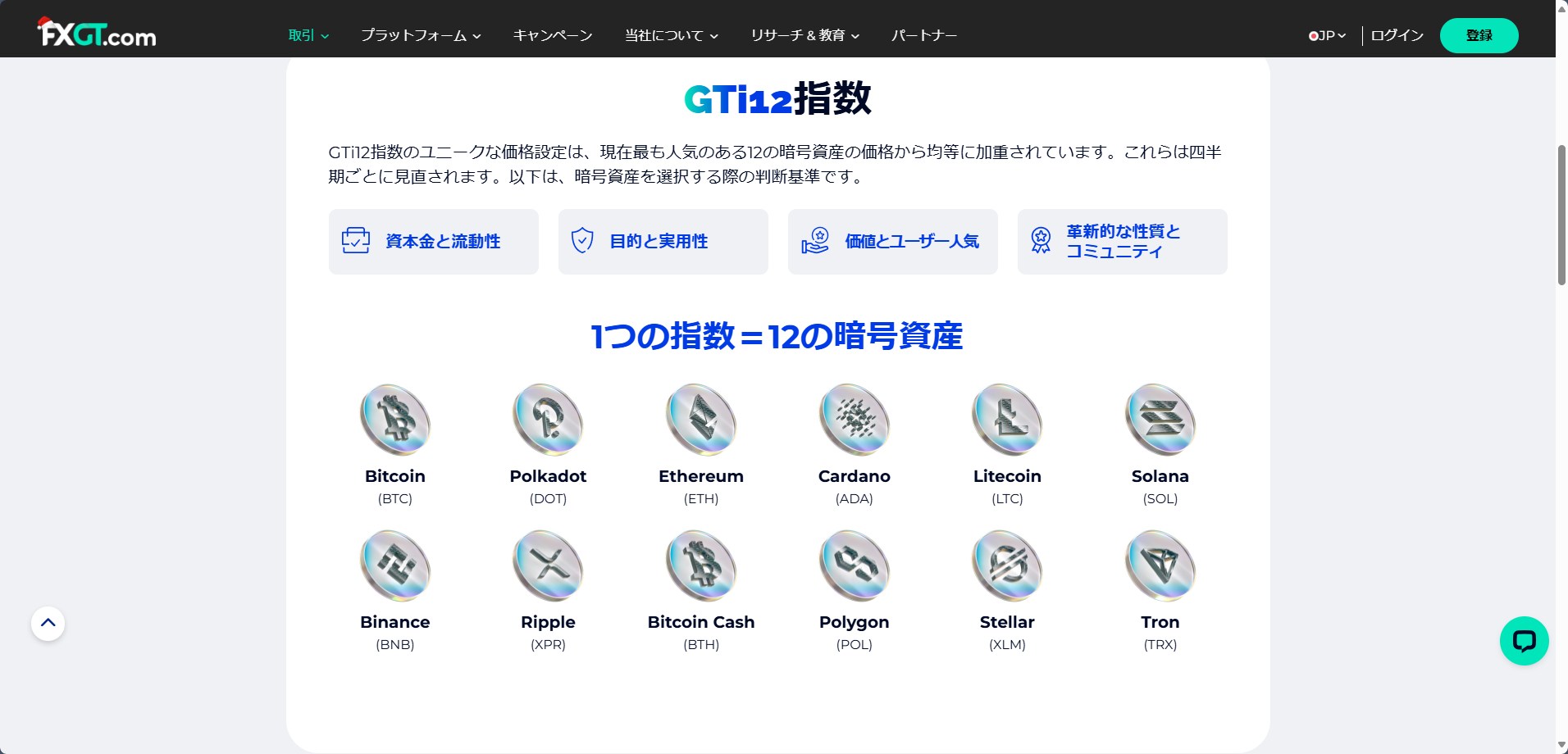Click the ログイン link

coord(1397,35)
